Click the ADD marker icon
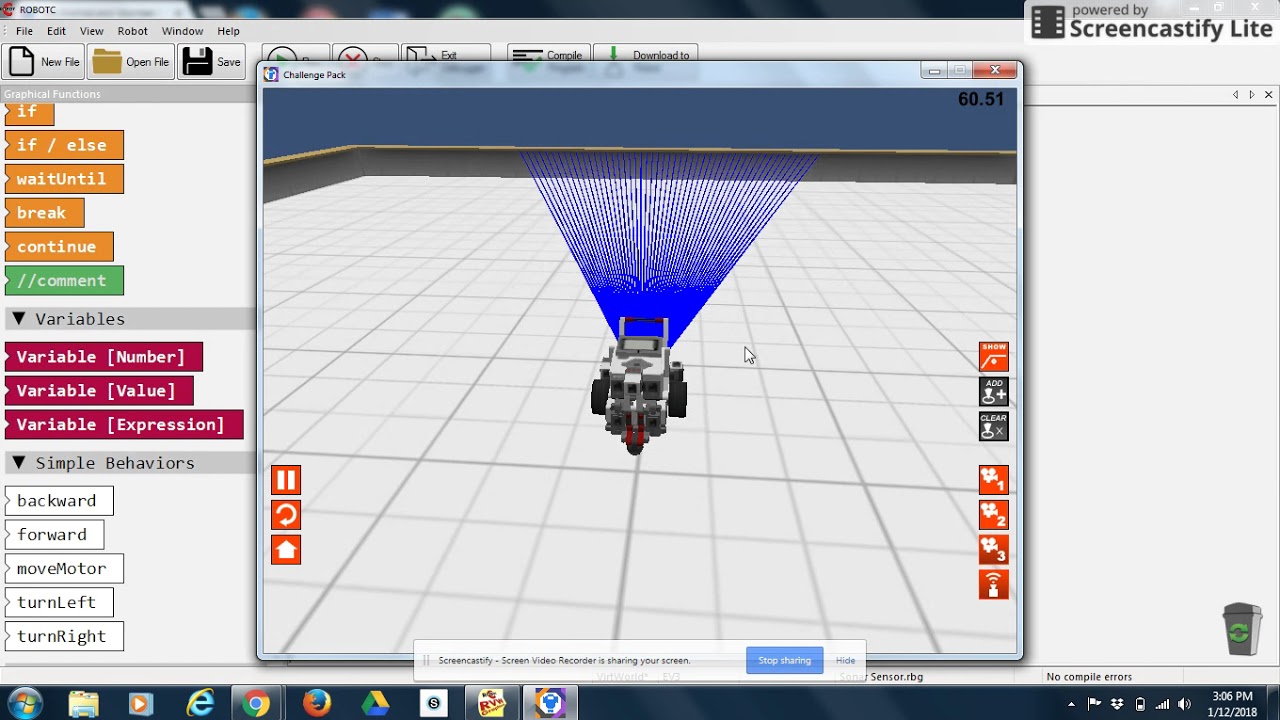The height and width of the screenshot is (720, 1280). 993,392
